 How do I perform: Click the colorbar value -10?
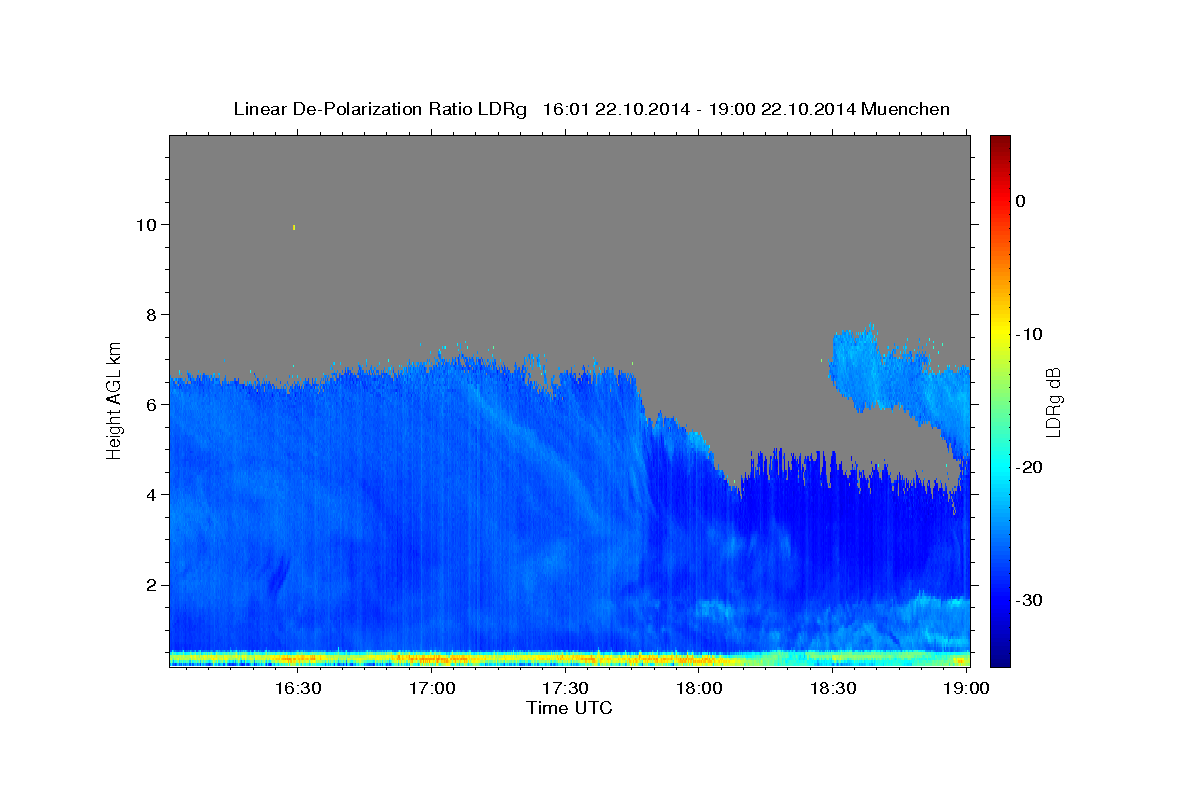click(x=1030, y=334)
